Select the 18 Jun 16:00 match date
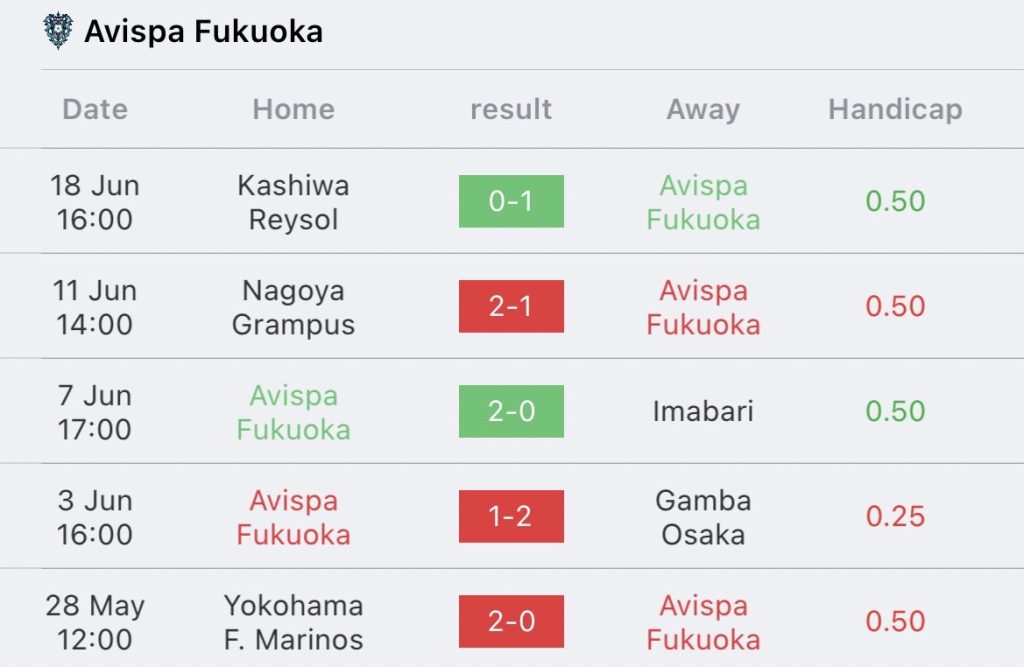1024x667 pixels. point(95,202)
